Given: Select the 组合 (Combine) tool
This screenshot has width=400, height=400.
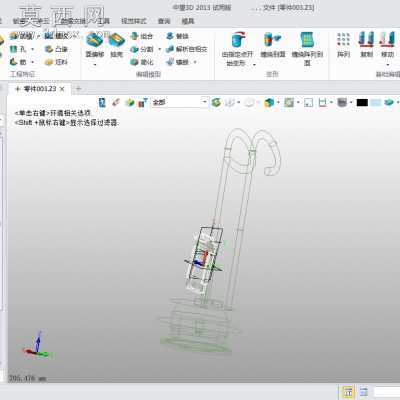Looking at the screenshot, I should 142,36.
